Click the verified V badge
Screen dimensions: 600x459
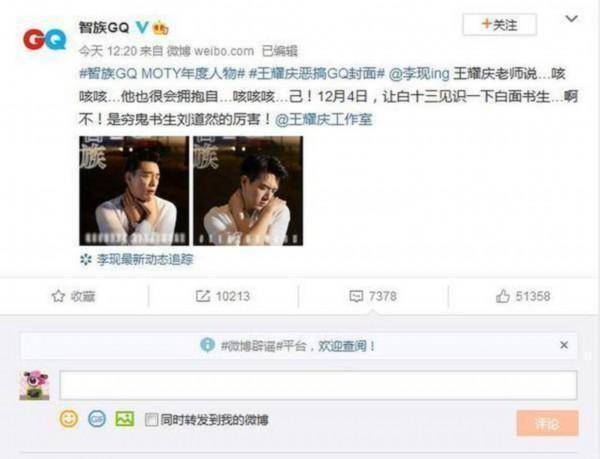142,27
